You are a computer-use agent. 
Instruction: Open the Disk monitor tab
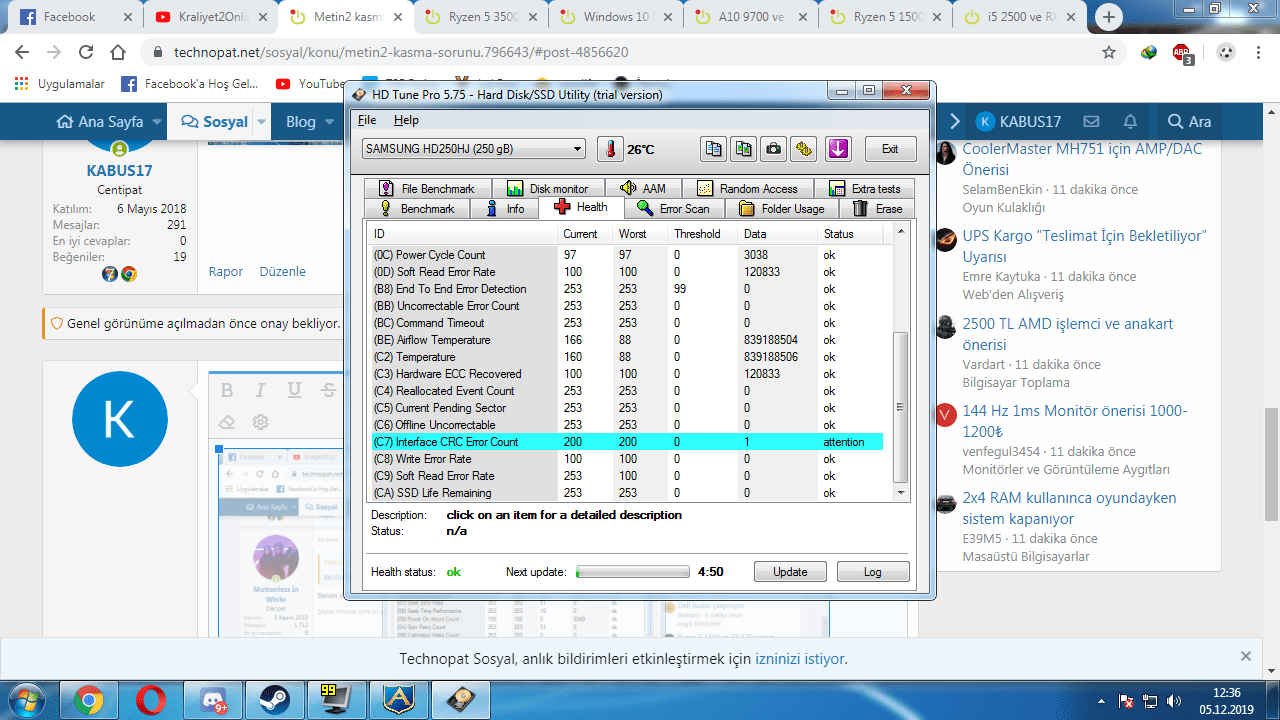[x=548, y=188]
